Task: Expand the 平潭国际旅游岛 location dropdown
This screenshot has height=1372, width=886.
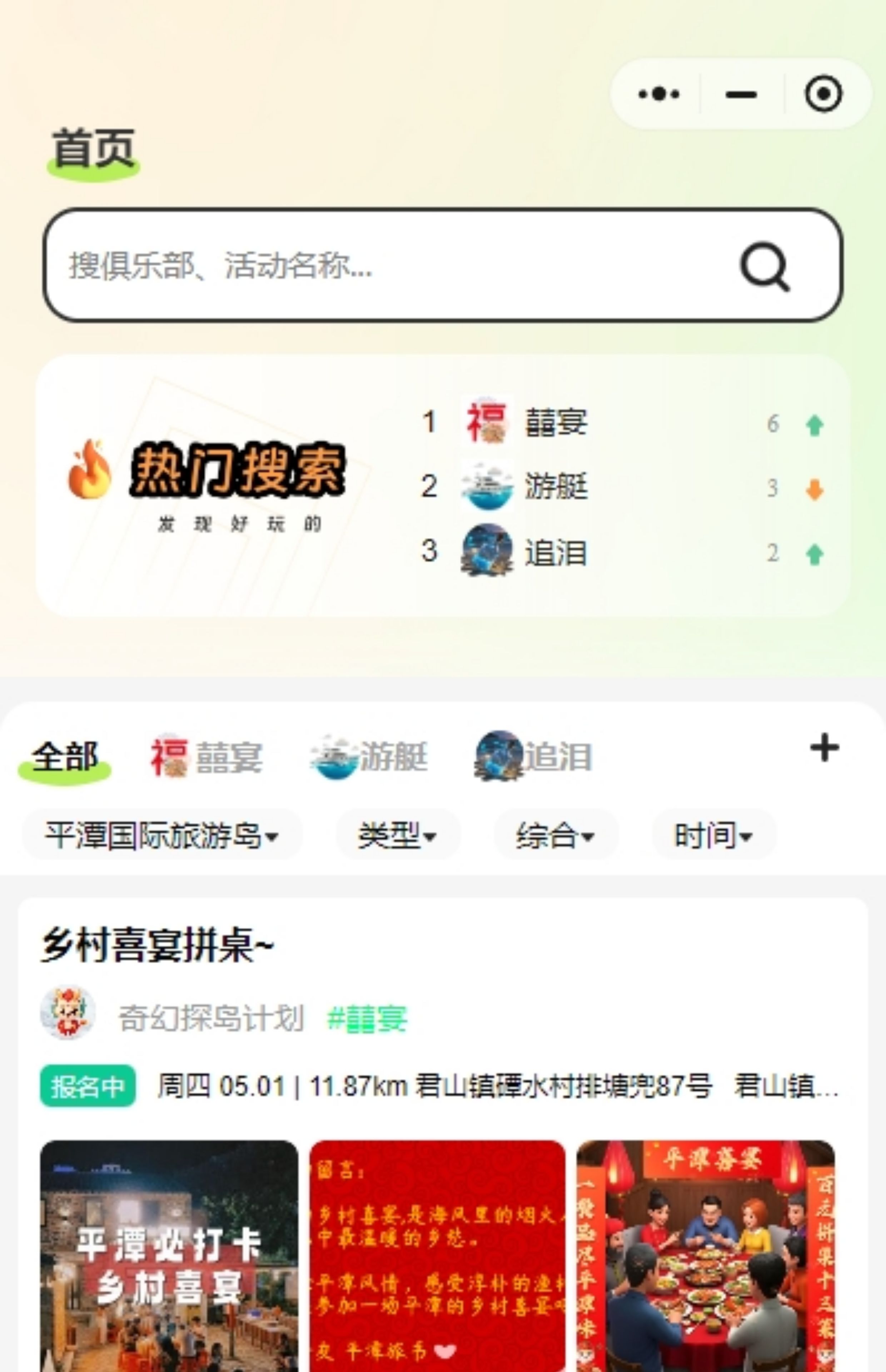Action: (162, 835)
